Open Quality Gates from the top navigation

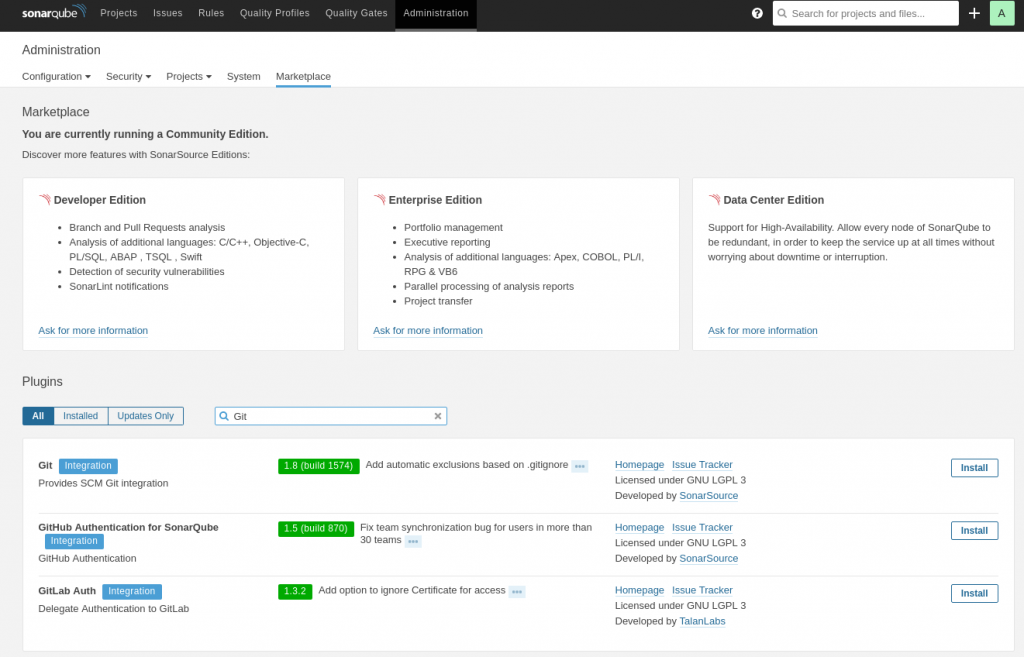(x=356, y=13)
